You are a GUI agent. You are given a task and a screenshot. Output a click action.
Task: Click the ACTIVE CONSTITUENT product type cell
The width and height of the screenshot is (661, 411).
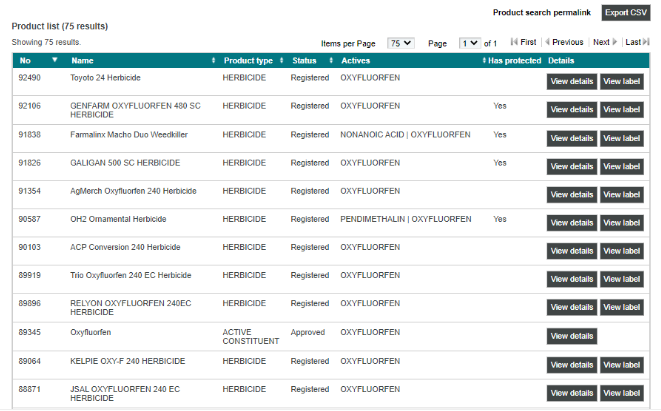251,336
